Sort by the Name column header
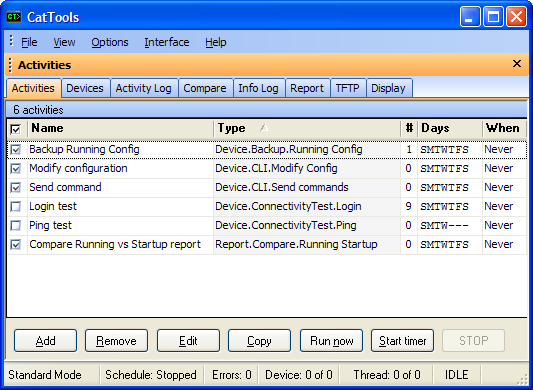 click(x=120, y=128)
